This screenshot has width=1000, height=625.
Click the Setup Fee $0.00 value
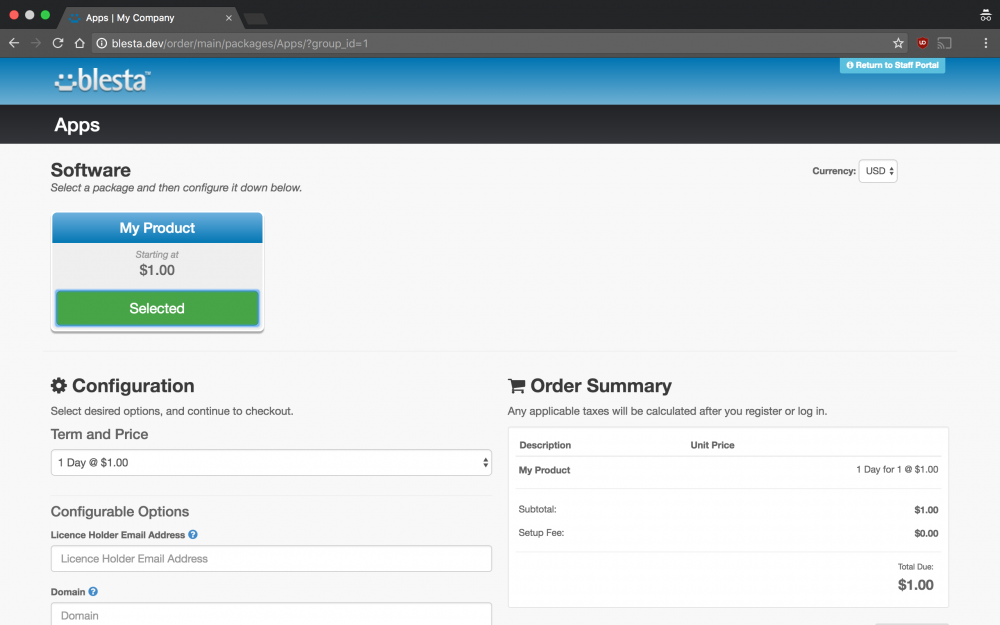[x=926, y=533]
